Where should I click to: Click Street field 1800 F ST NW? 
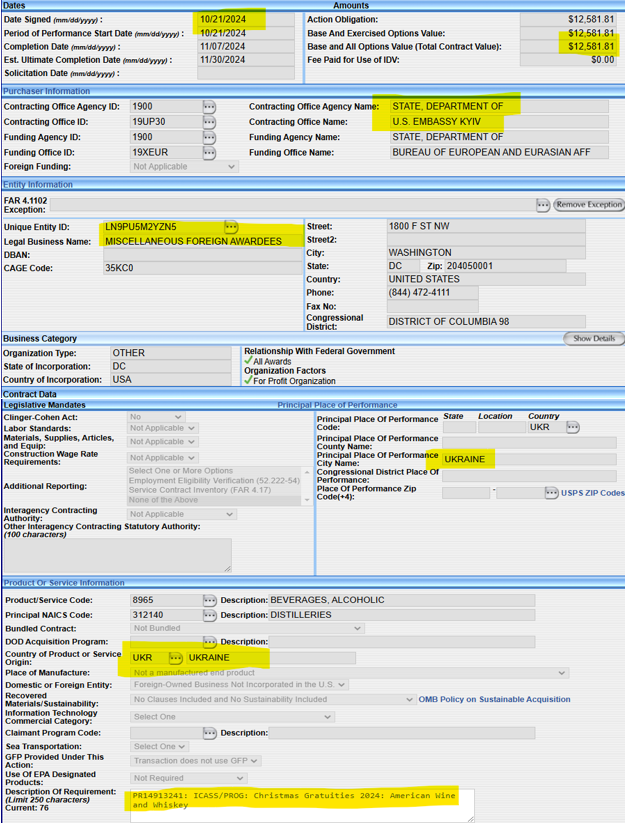[x=486, y=226]
